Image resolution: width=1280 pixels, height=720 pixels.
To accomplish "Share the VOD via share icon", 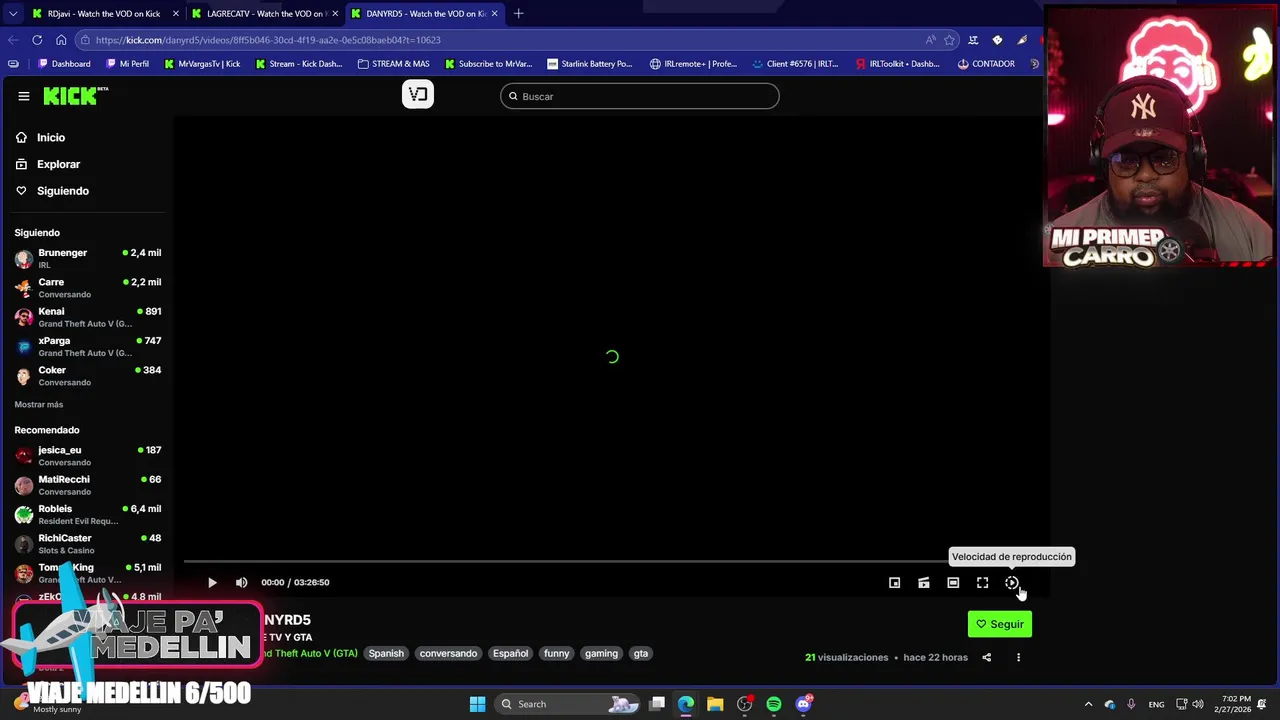I will point(986,657).
